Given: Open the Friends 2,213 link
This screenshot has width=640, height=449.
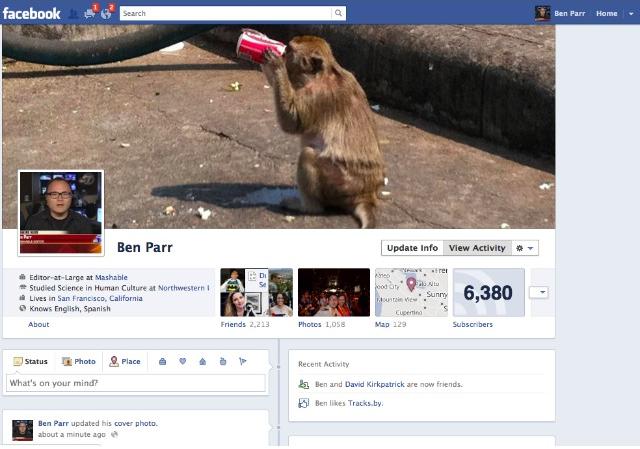Looking at the screenshot, I should (x=245, y=325).
